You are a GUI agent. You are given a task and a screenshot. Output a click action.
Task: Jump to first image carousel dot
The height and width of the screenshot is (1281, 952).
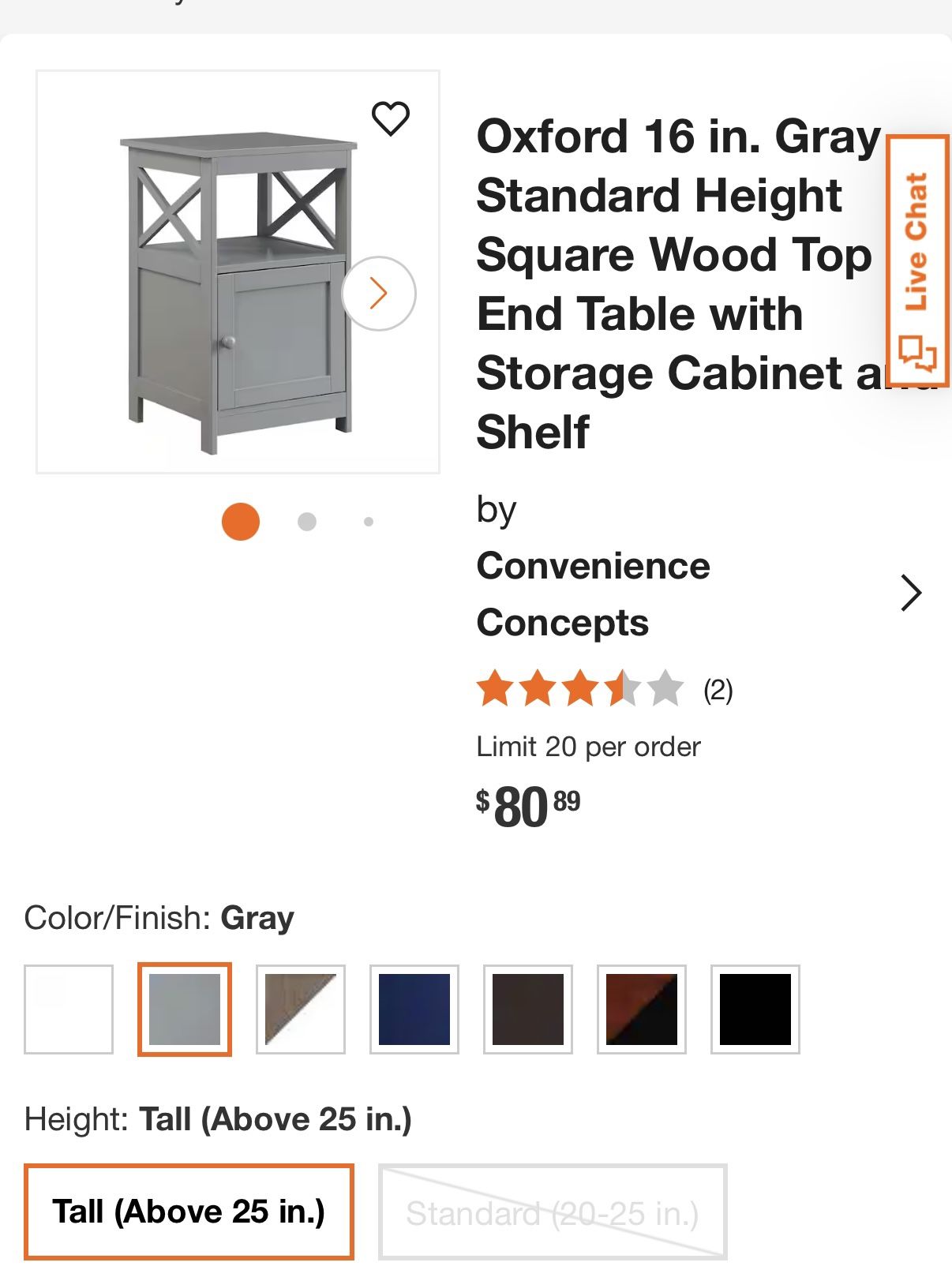coord(241,522)
